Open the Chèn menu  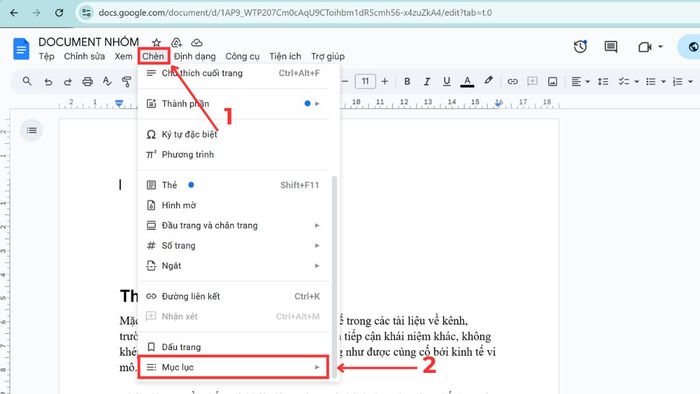pos(153,56)
